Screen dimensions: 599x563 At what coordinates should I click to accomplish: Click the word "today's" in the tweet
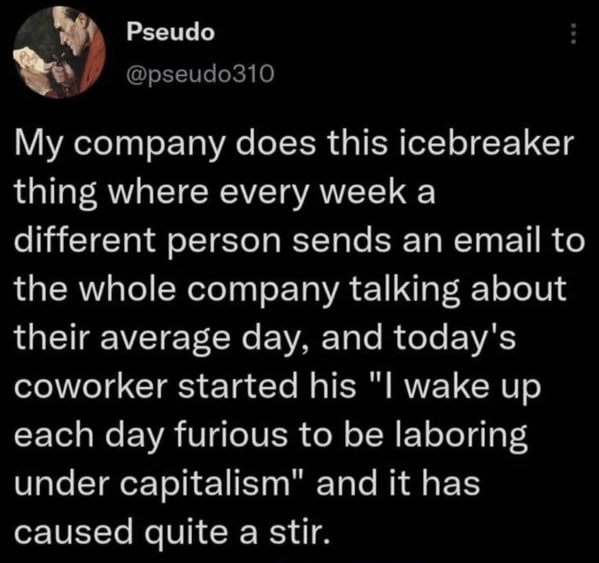(x=455, y=339)
